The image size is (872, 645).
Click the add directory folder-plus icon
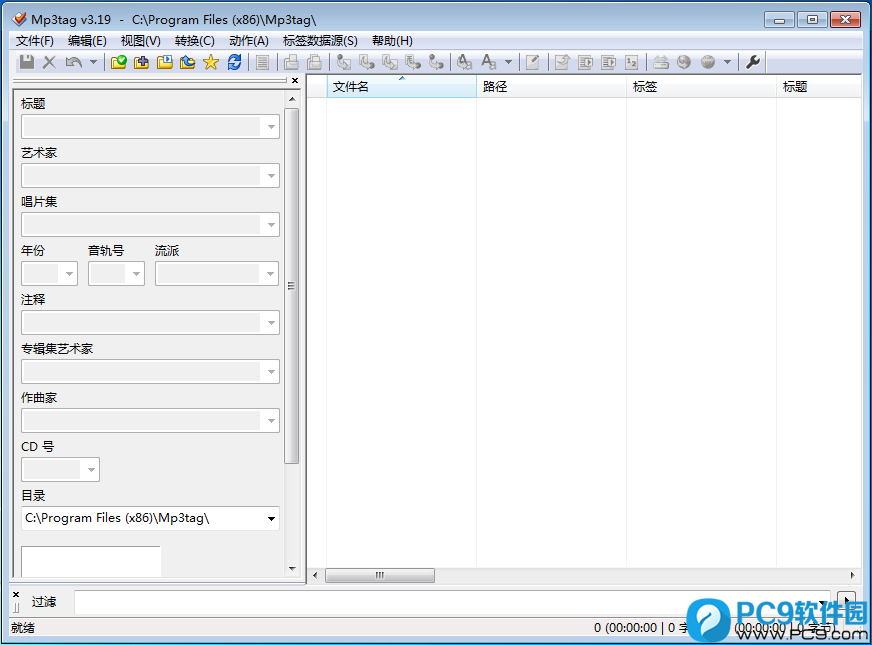141,62
